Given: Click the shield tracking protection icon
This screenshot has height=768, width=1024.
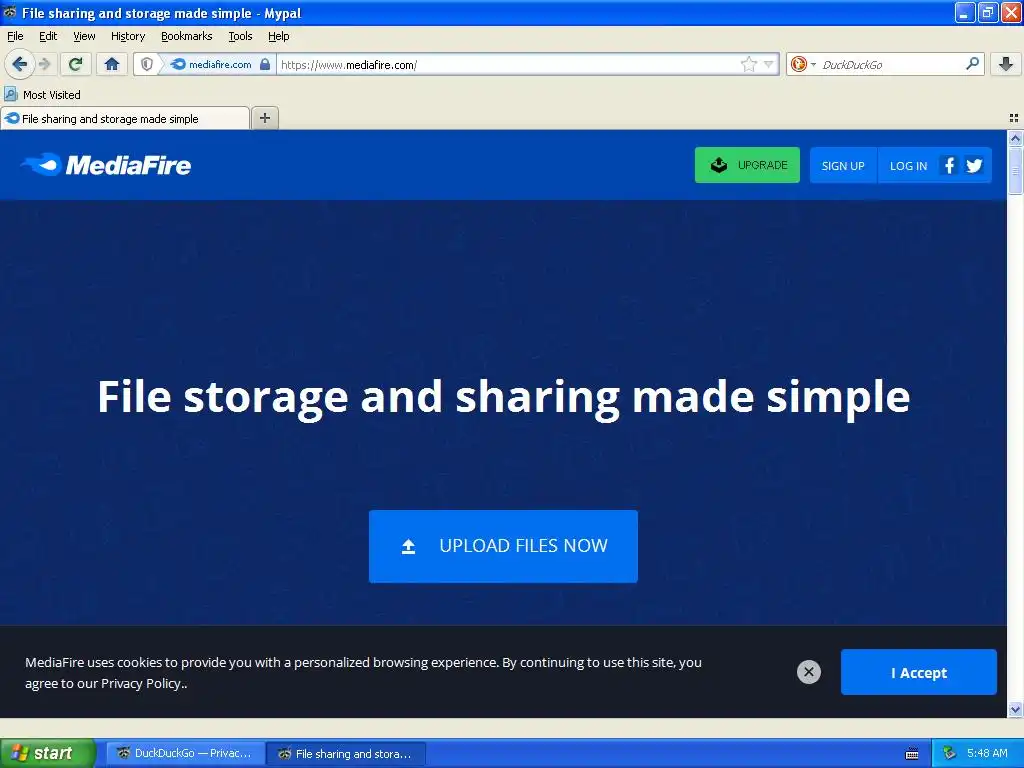Looking at the screenshot, I should [x=147, y=64].
